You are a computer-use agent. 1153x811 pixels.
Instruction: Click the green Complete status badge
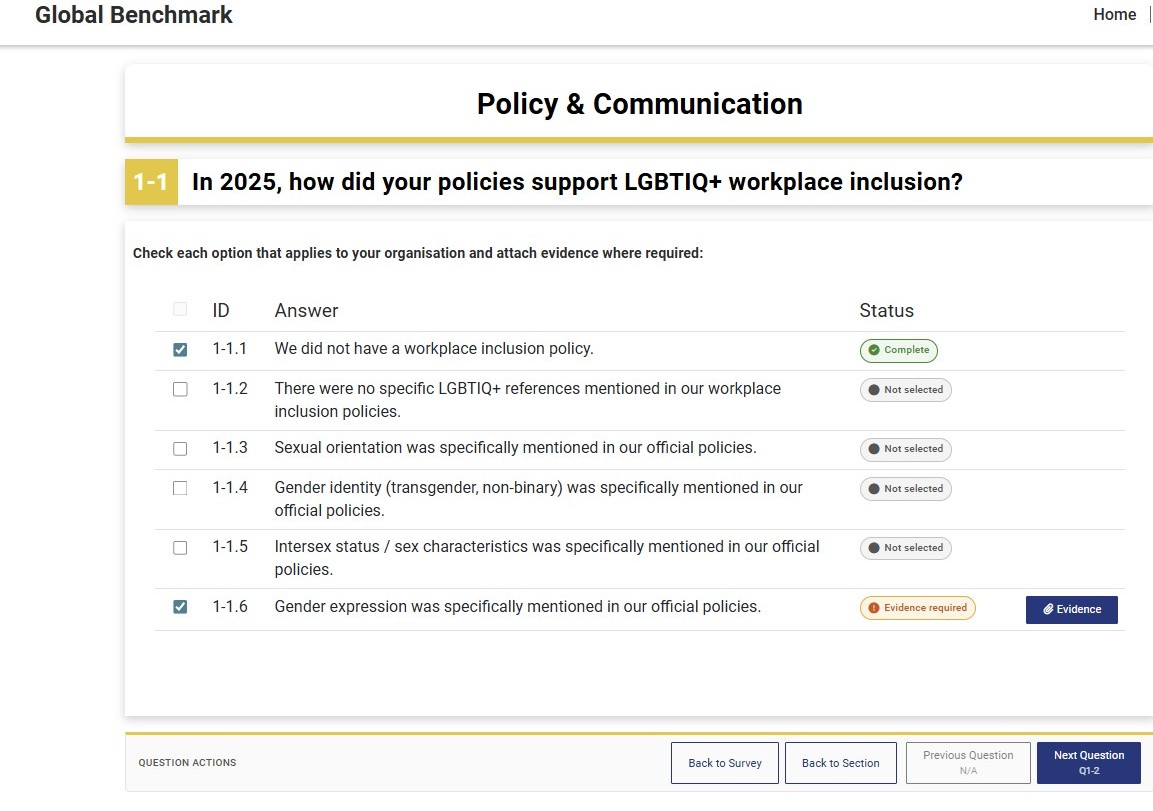pos(898,350)
